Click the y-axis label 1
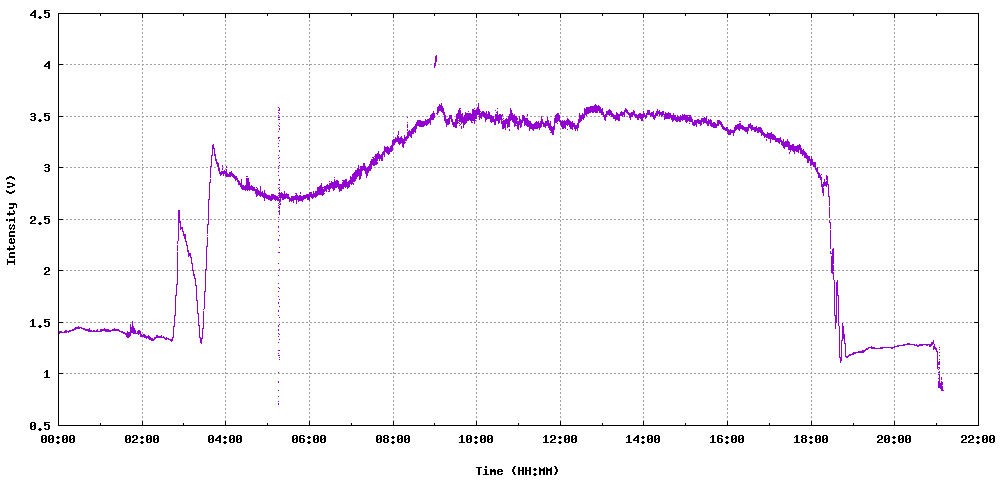 coord(46,374)
